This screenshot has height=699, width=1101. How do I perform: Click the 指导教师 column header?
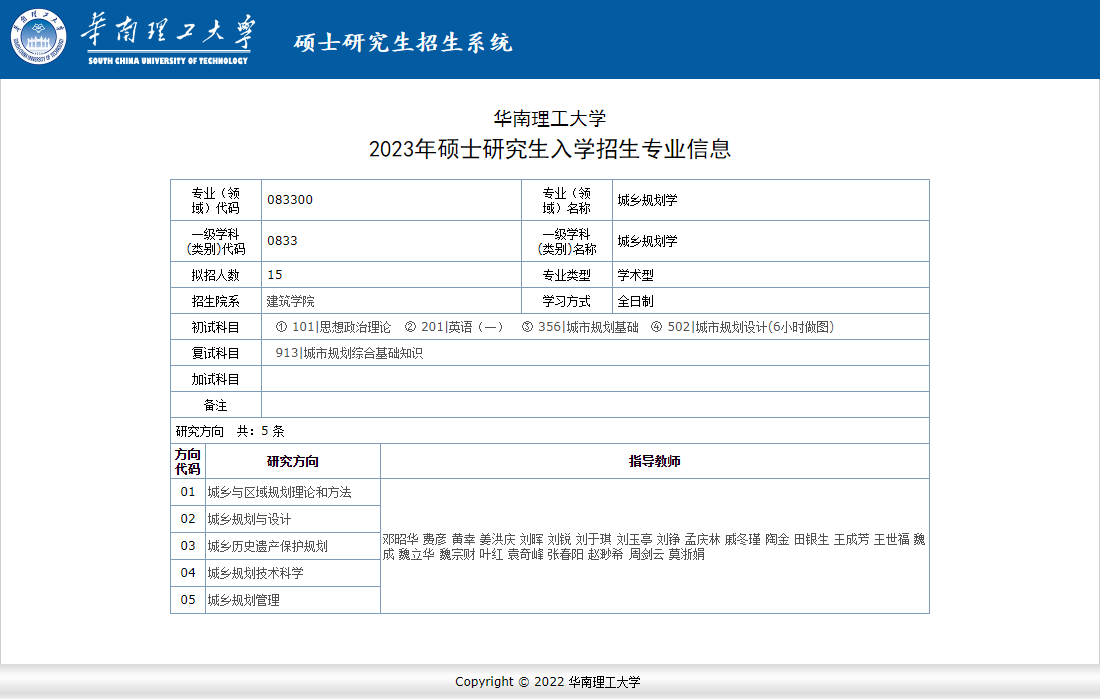(654, 462)
